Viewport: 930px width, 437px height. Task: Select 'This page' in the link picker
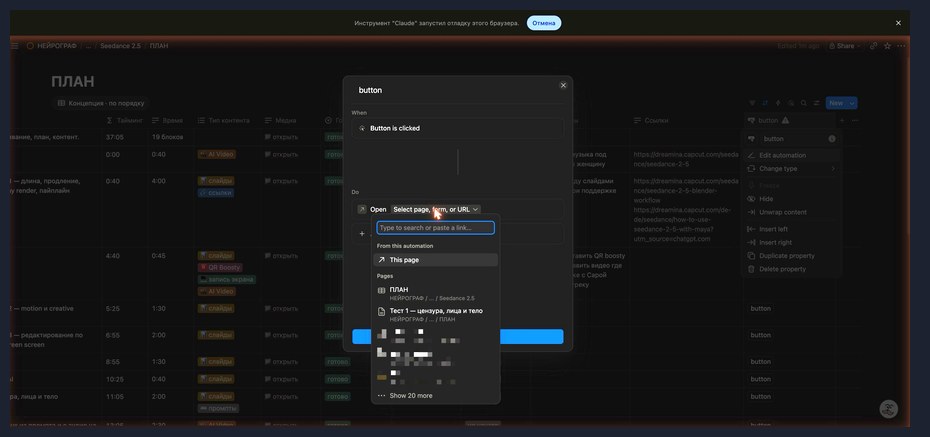pyautogui.click(x=435, y=260)
